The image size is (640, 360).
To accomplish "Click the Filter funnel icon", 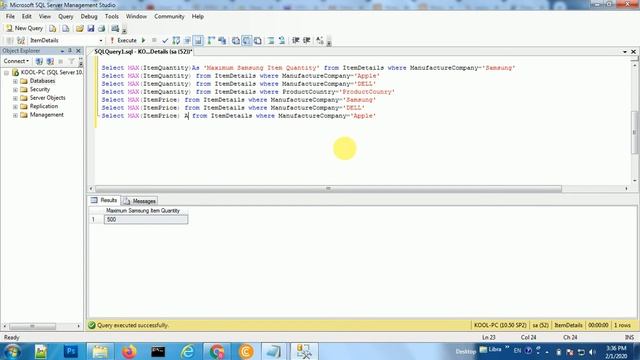I will (x=71, y=61).
